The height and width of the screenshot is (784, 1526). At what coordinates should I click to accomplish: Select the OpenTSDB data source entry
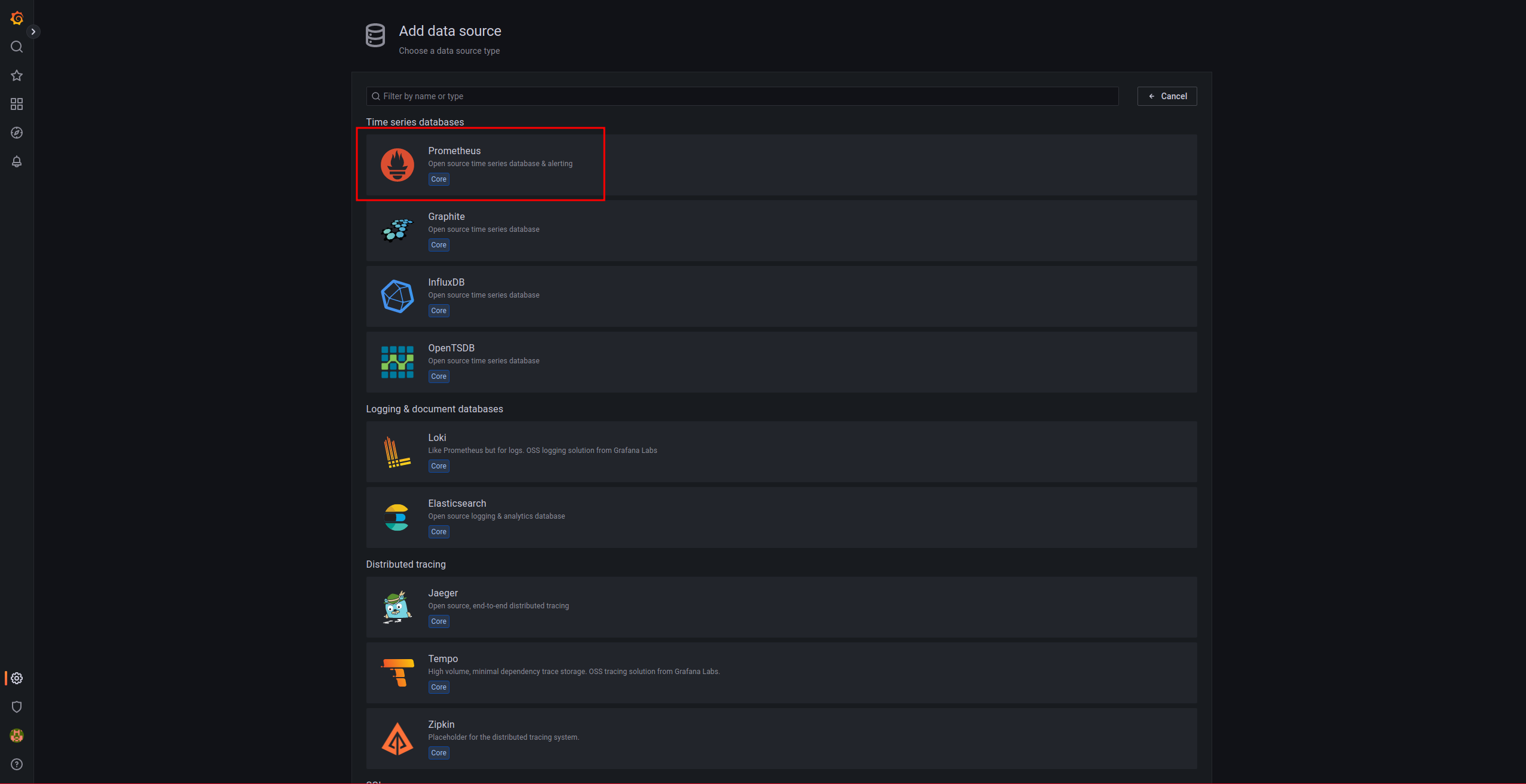[x=451, y=348]
